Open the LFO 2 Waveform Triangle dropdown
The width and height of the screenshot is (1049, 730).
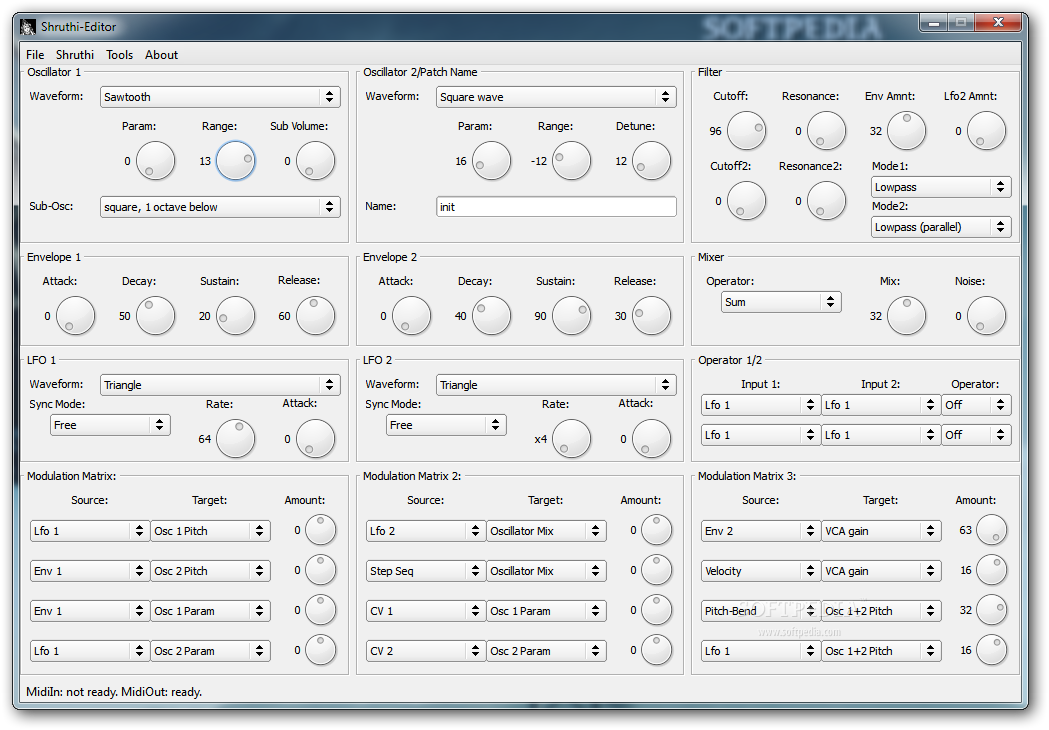556,385
